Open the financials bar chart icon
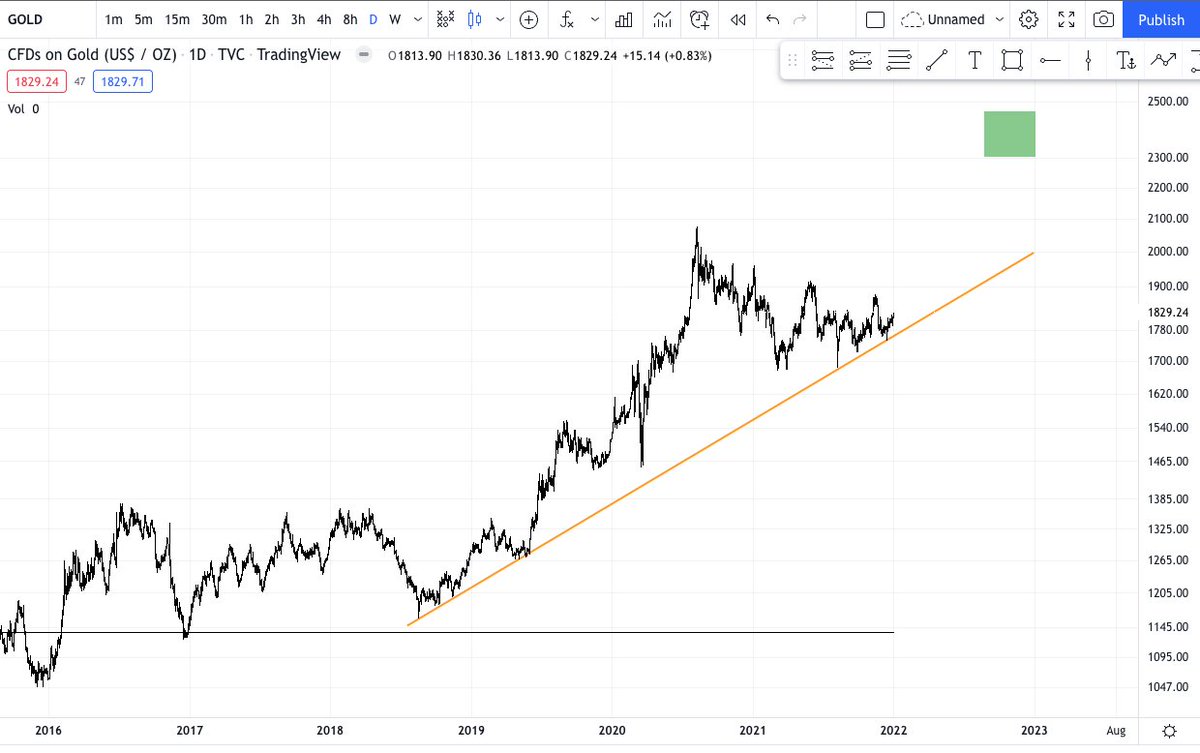This screenshot has height=753, width=1200. 624,19
